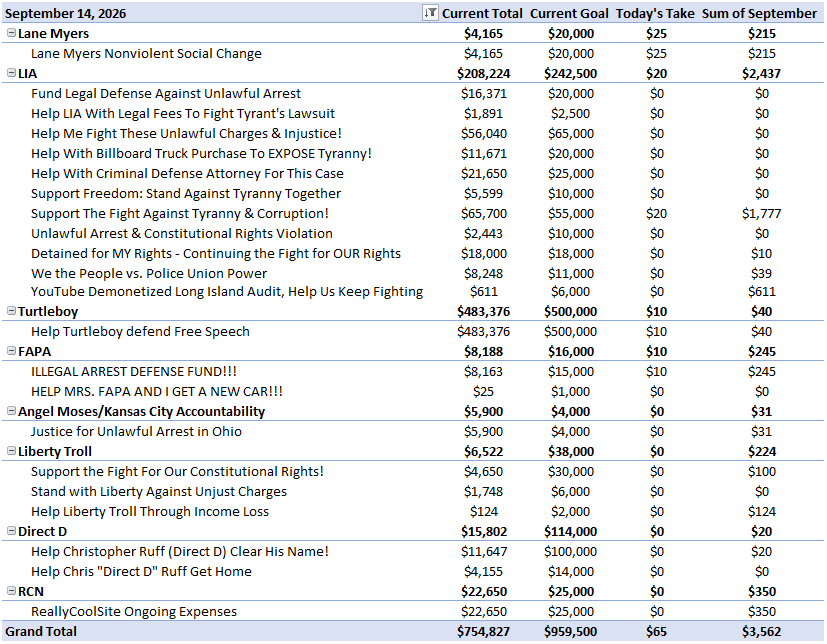The width and height of the screenshot is (827, 644).
Task: Select the September 14, 2026 header cell
Action: (x=65, y=13)
